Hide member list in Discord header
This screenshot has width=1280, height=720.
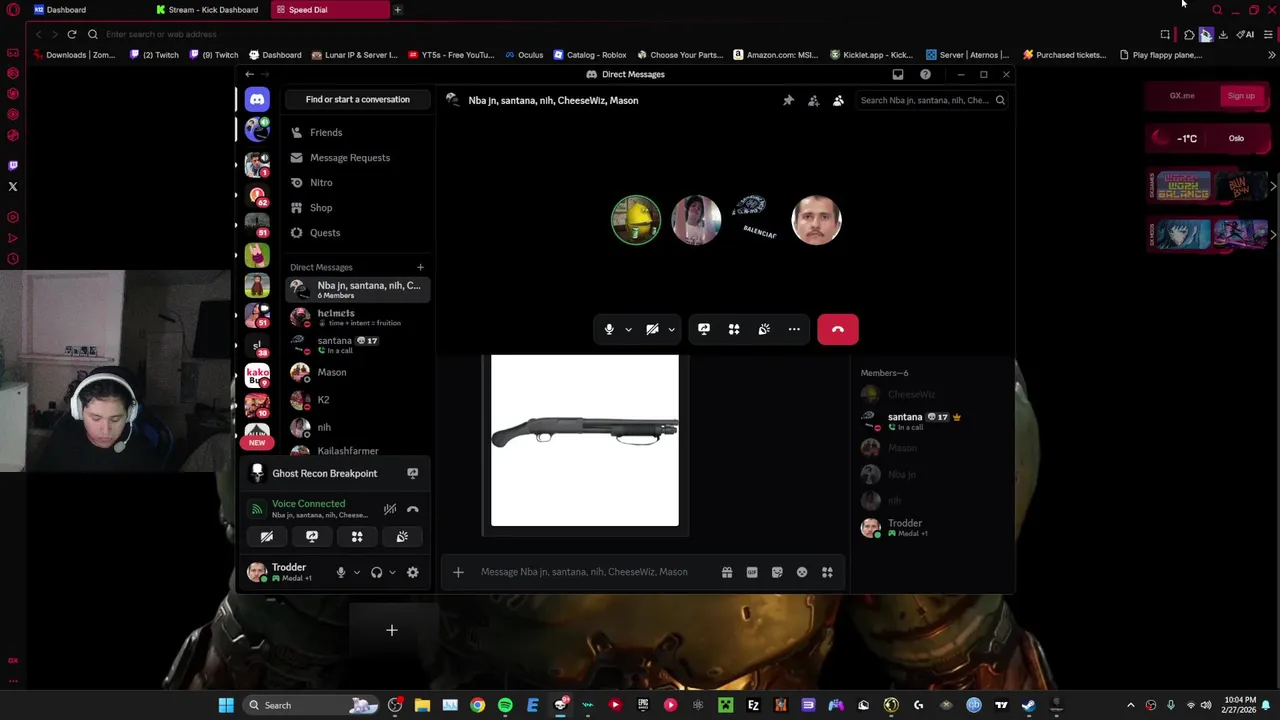coord(838,100)
